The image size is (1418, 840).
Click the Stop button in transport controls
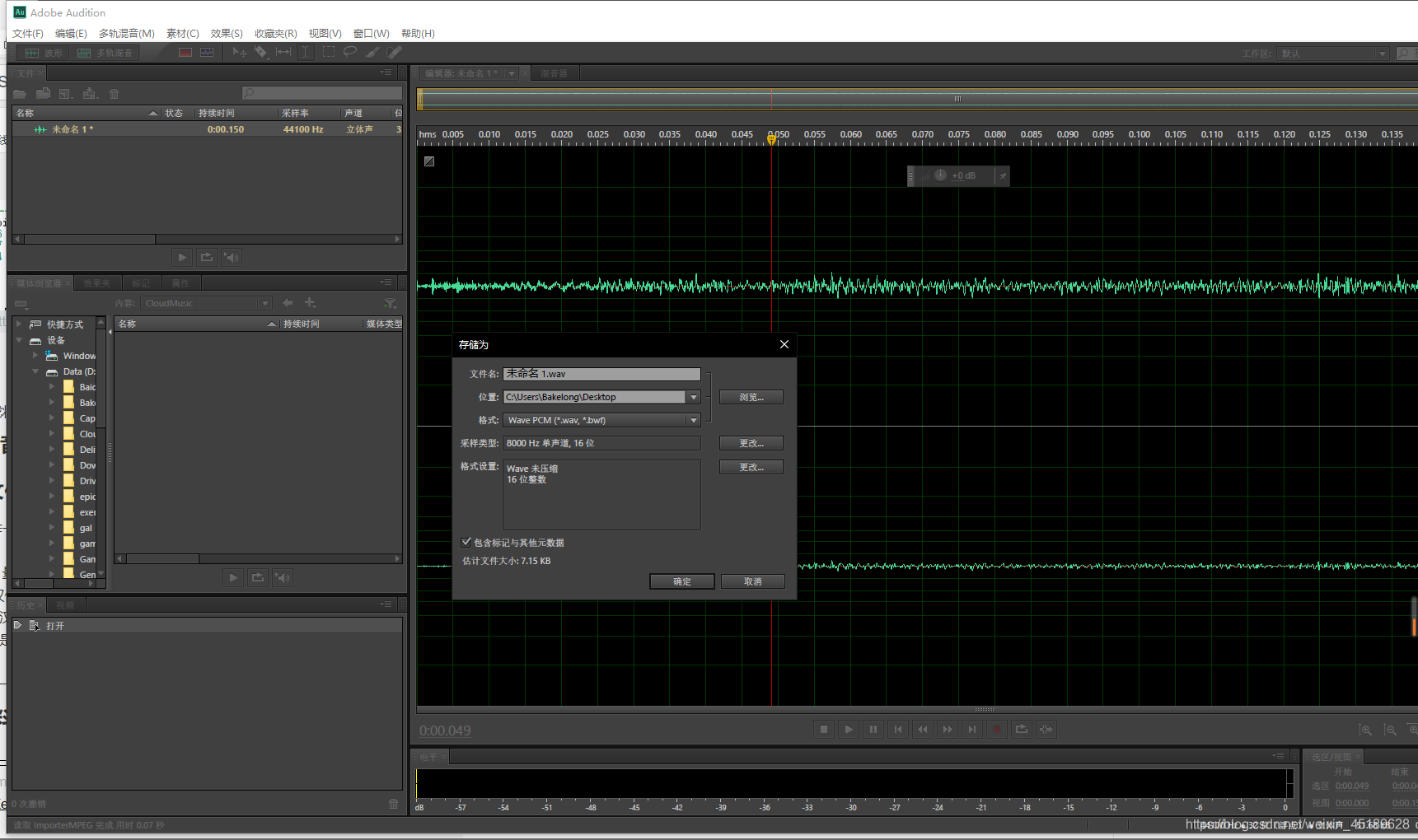824,729
